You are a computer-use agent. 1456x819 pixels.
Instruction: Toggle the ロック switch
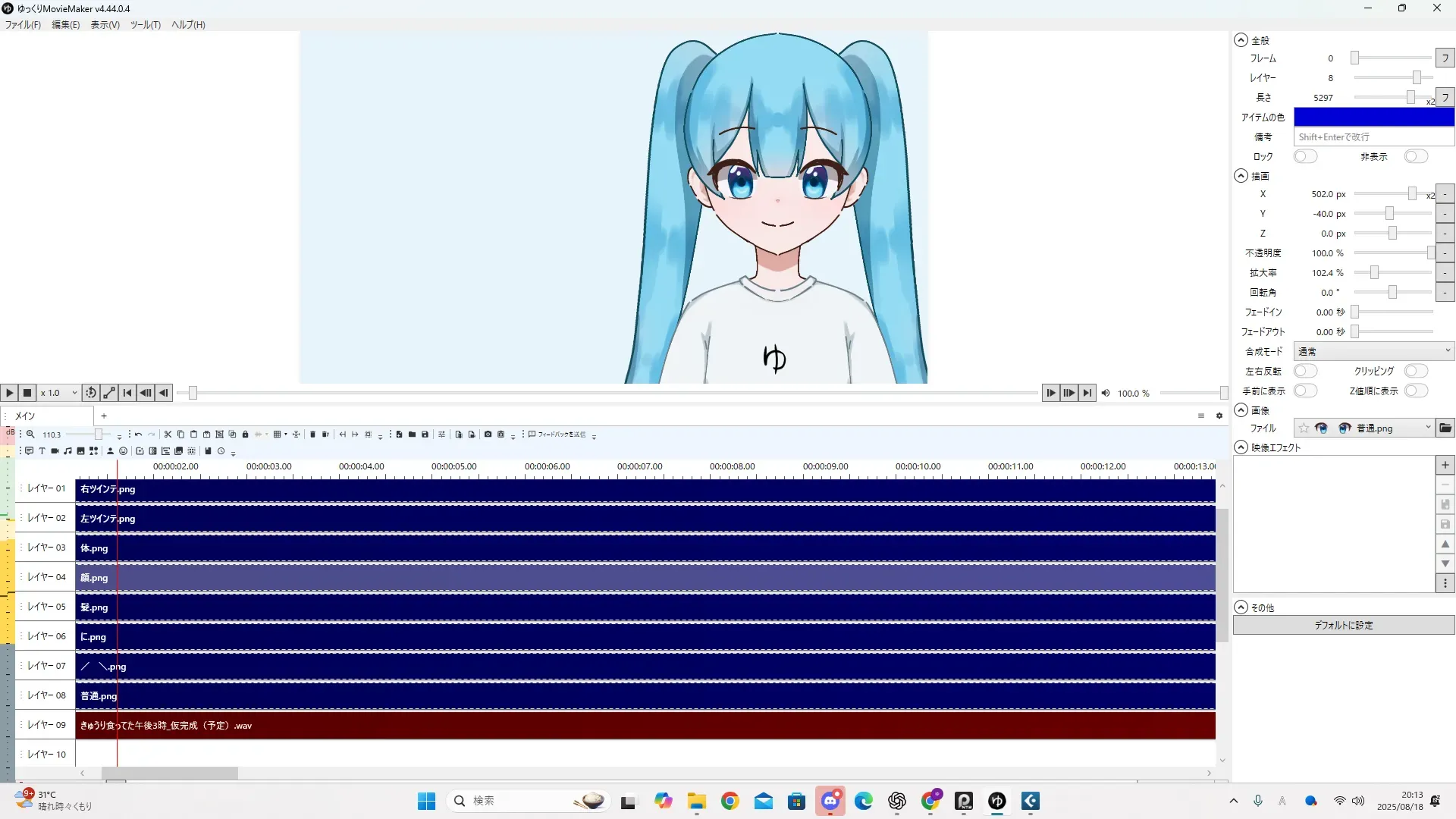(x=1305, y=156)
